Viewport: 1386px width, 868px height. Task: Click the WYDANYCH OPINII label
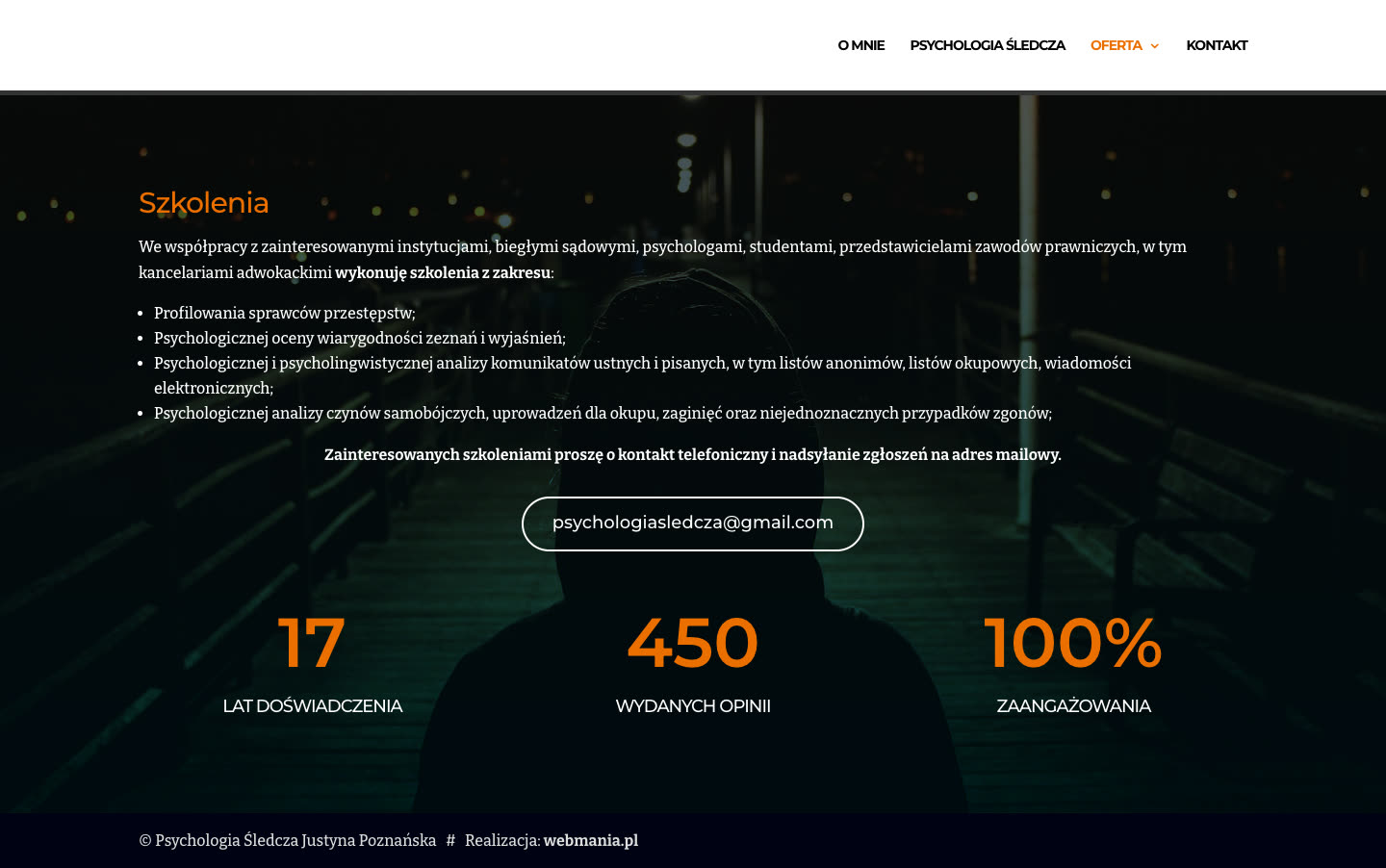coord(693,706)
